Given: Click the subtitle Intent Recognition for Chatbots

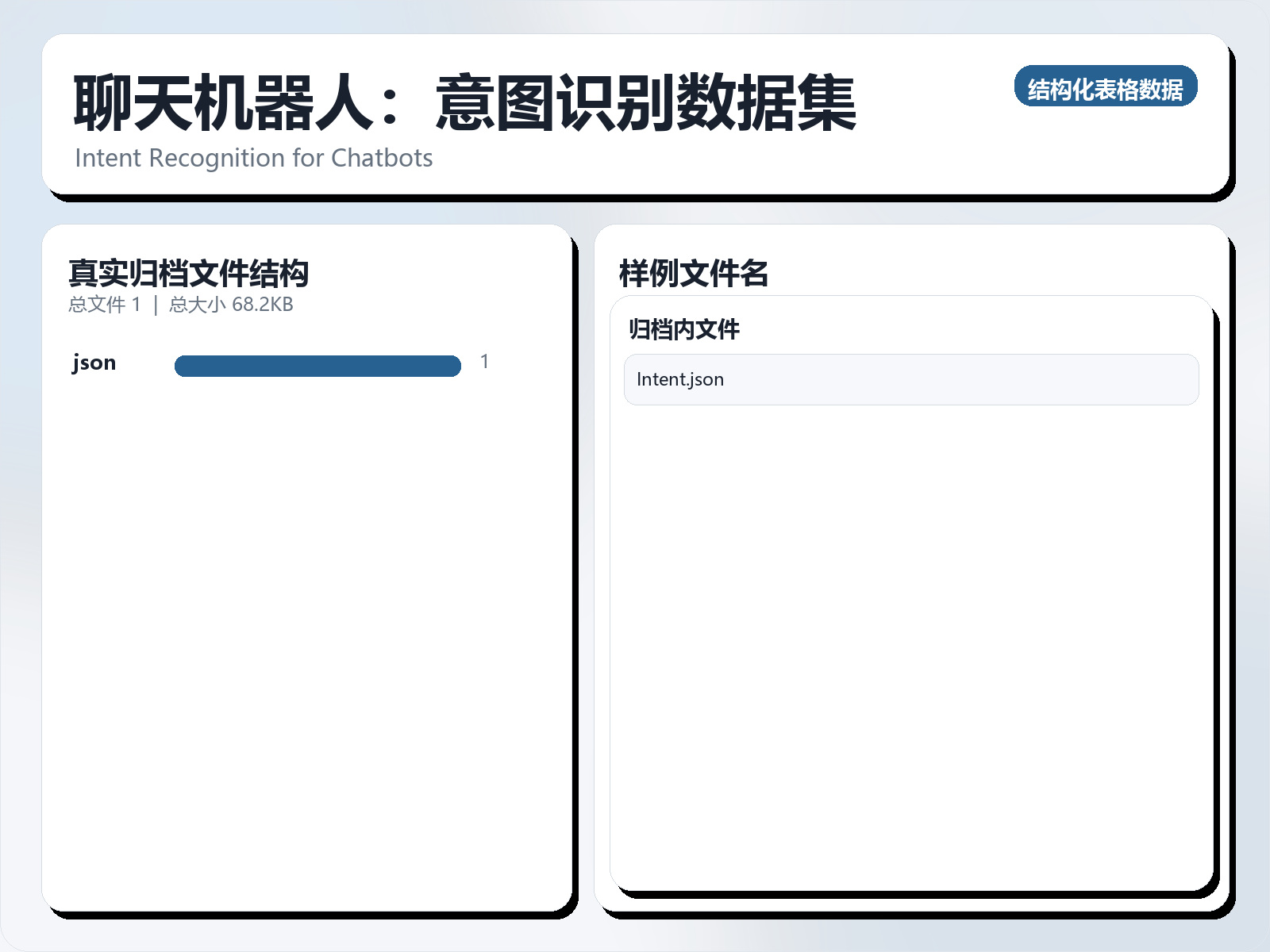Looking at the screenshot, I should pos(254,159).
